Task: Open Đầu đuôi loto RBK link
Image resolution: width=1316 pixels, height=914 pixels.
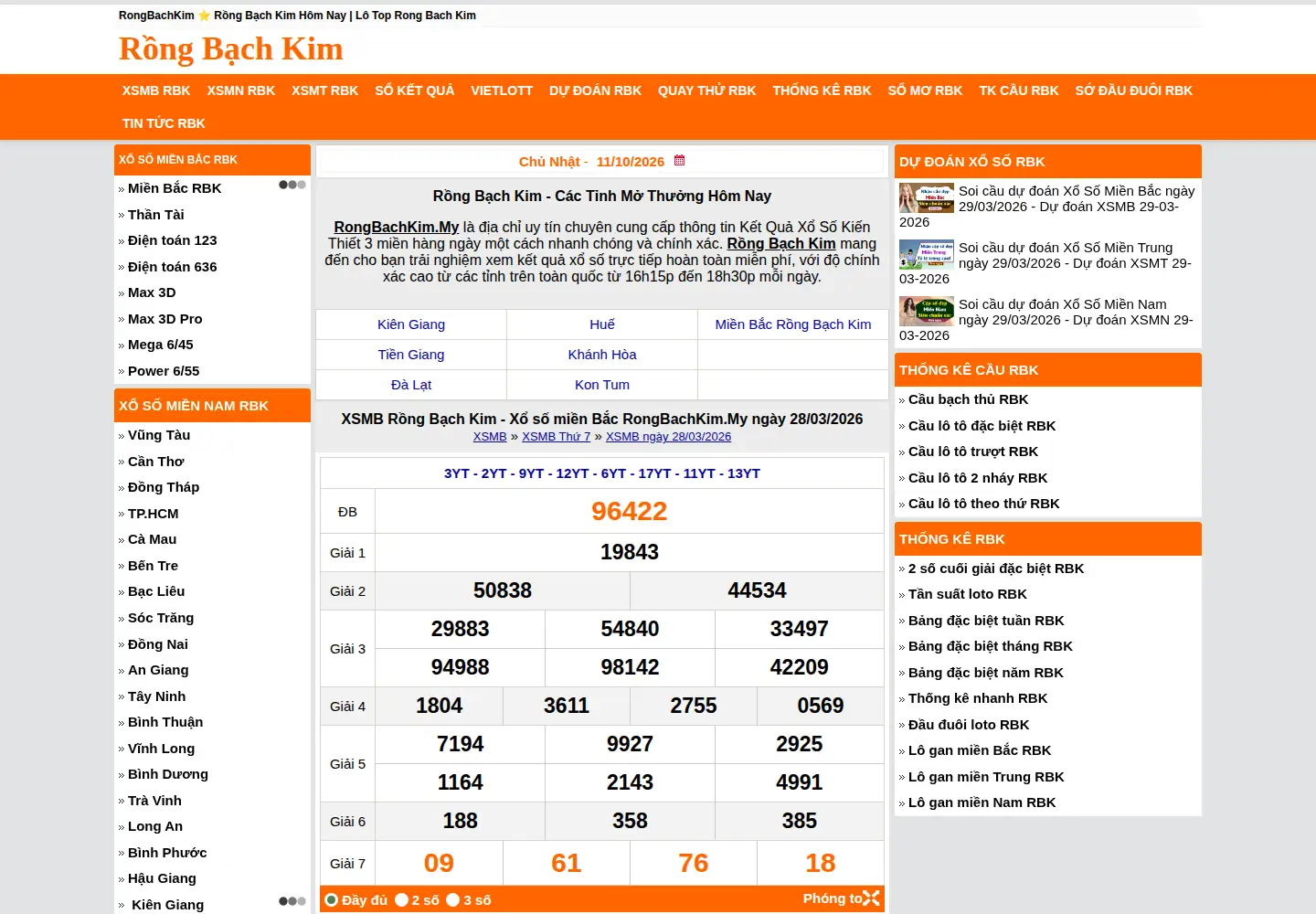Action: (x=969, y=725)
